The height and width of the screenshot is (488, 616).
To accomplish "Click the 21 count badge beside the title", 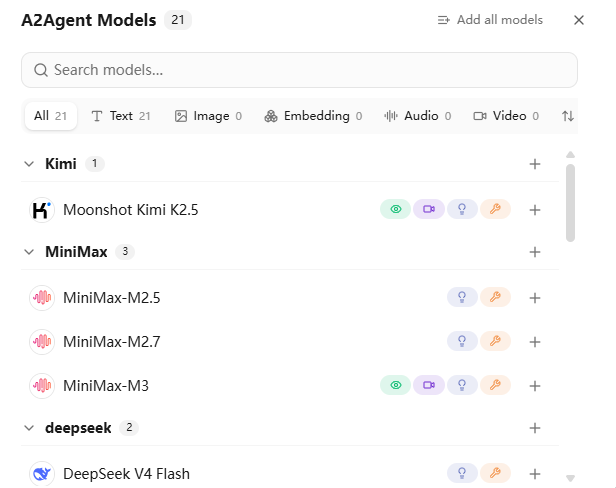I will coord(178,20).
